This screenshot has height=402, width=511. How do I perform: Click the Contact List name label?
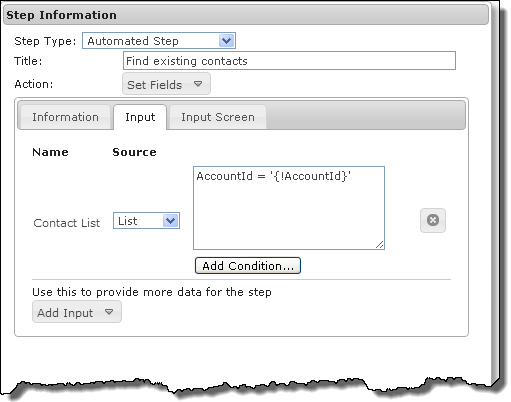tap(67, 223)
